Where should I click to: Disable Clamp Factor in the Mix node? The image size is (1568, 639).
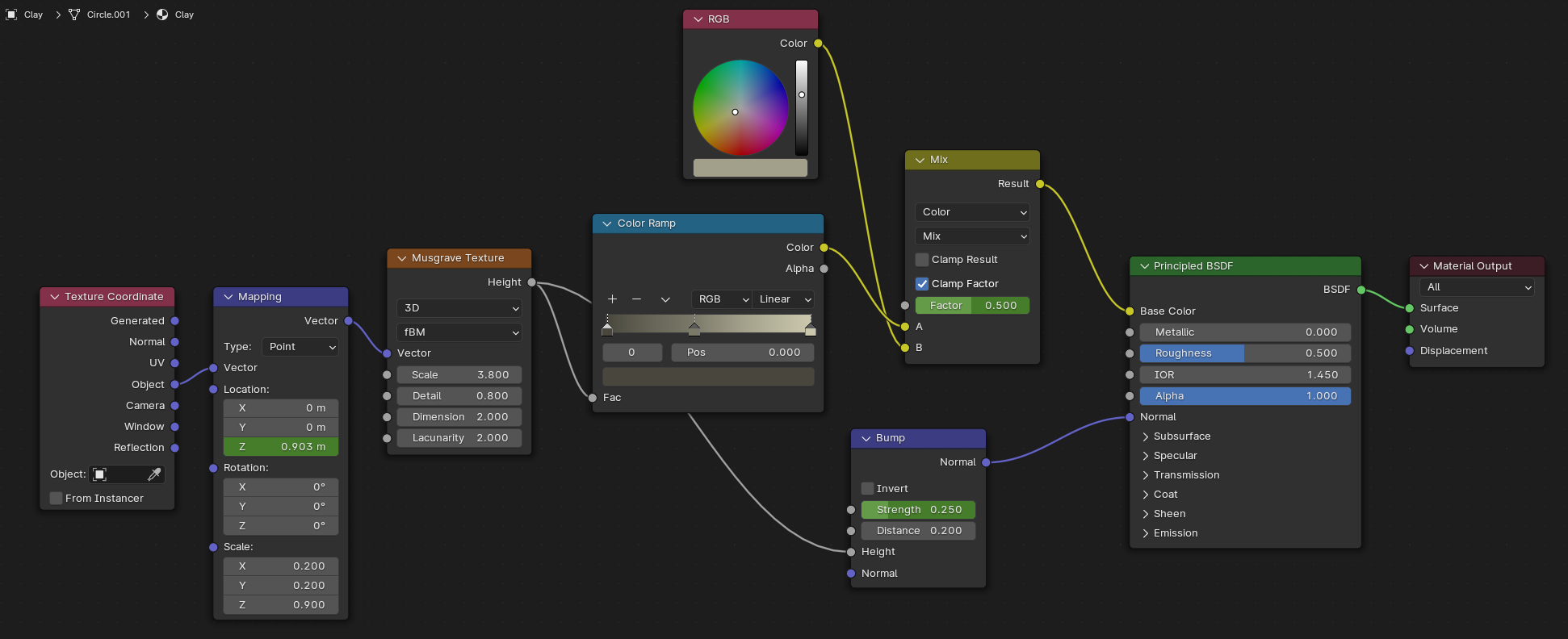click(x=922, y=284)
